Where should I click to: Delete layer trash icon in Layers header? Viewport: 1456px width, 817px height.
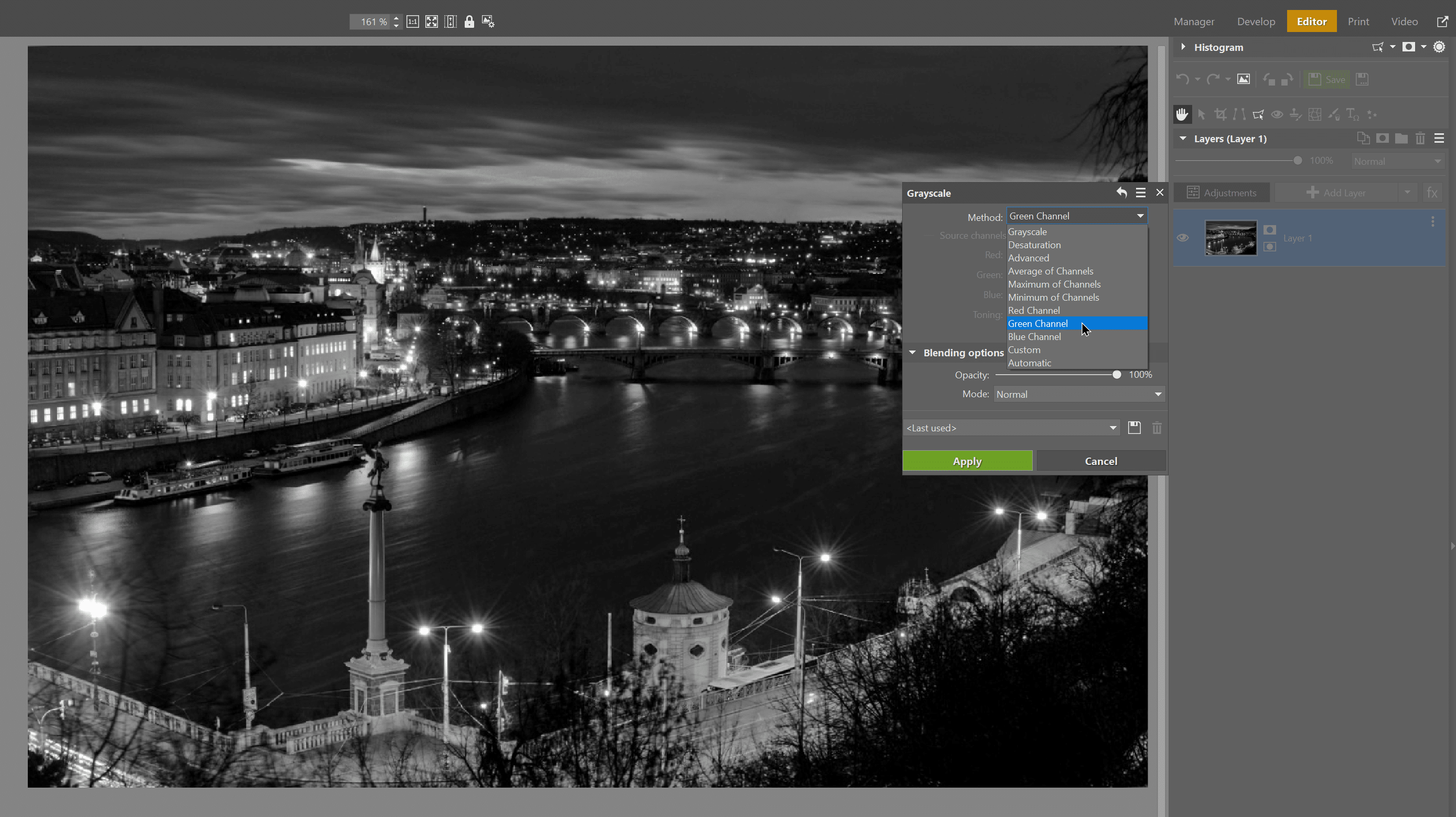[1420, 138]
